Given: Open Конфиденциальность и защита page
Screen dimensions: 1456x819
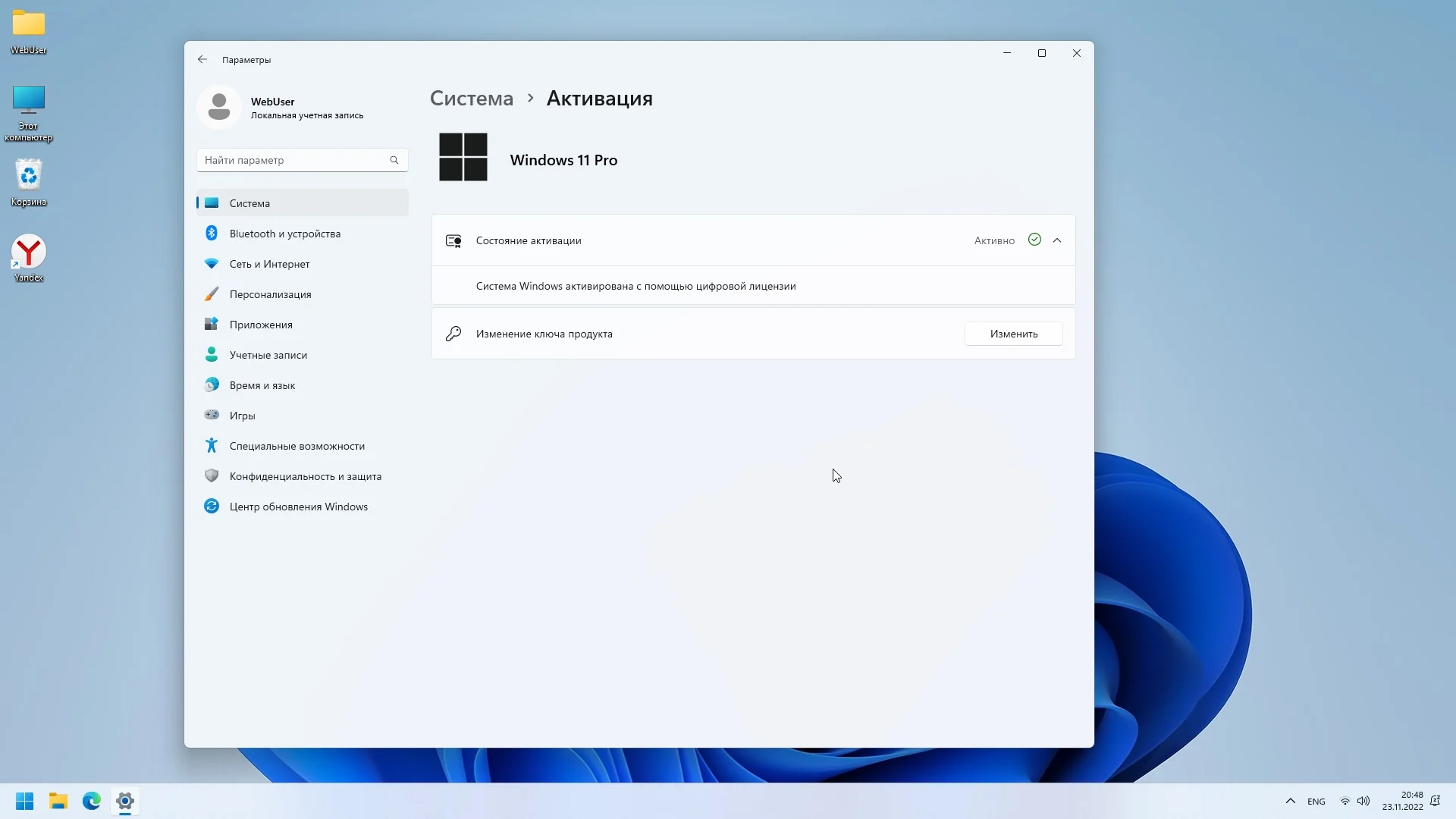Looking at the screenshot, I should pyautogui.click(x=305, y=476).
